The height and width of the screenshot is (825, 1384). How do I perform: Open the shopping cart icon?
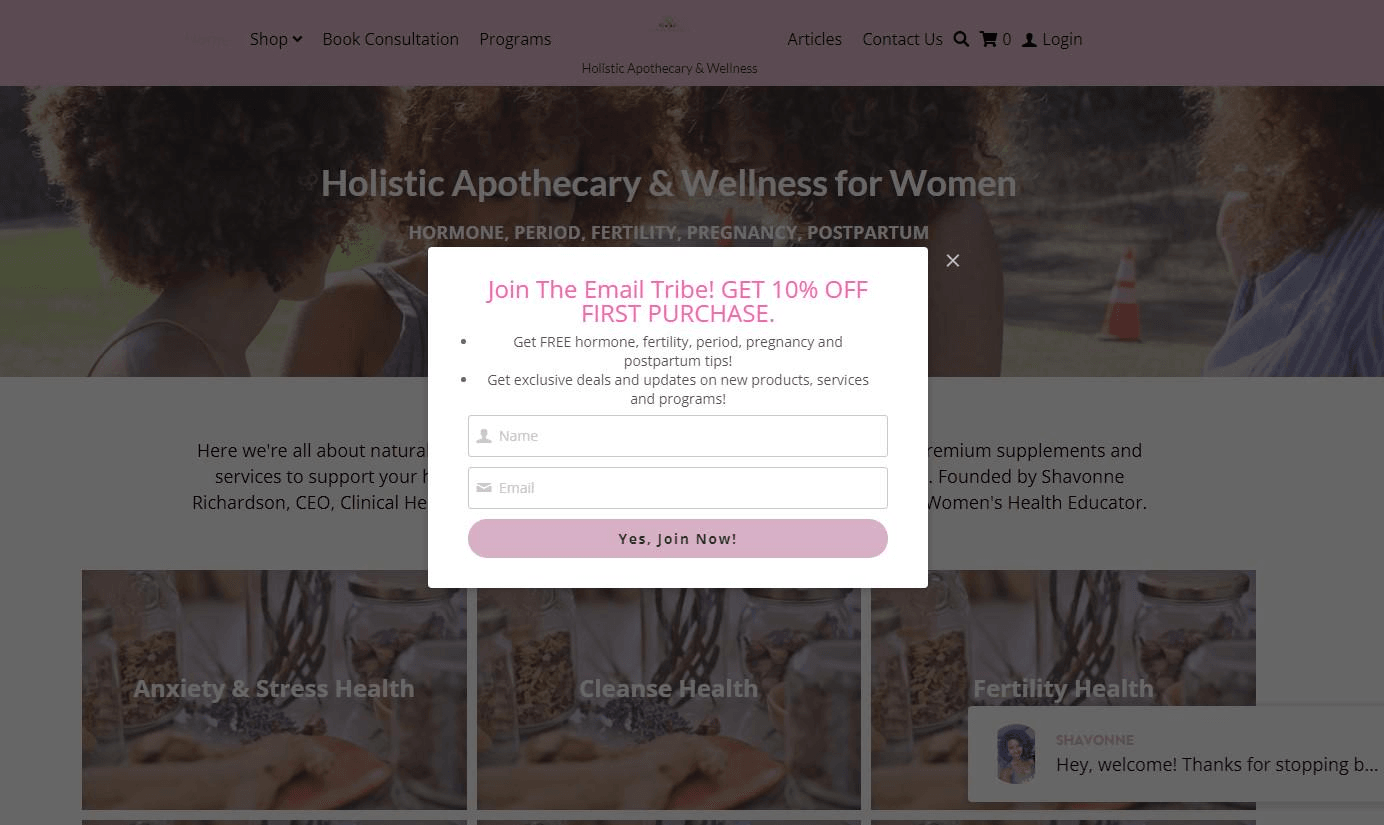pyautogui.click(x=988, y=39)
